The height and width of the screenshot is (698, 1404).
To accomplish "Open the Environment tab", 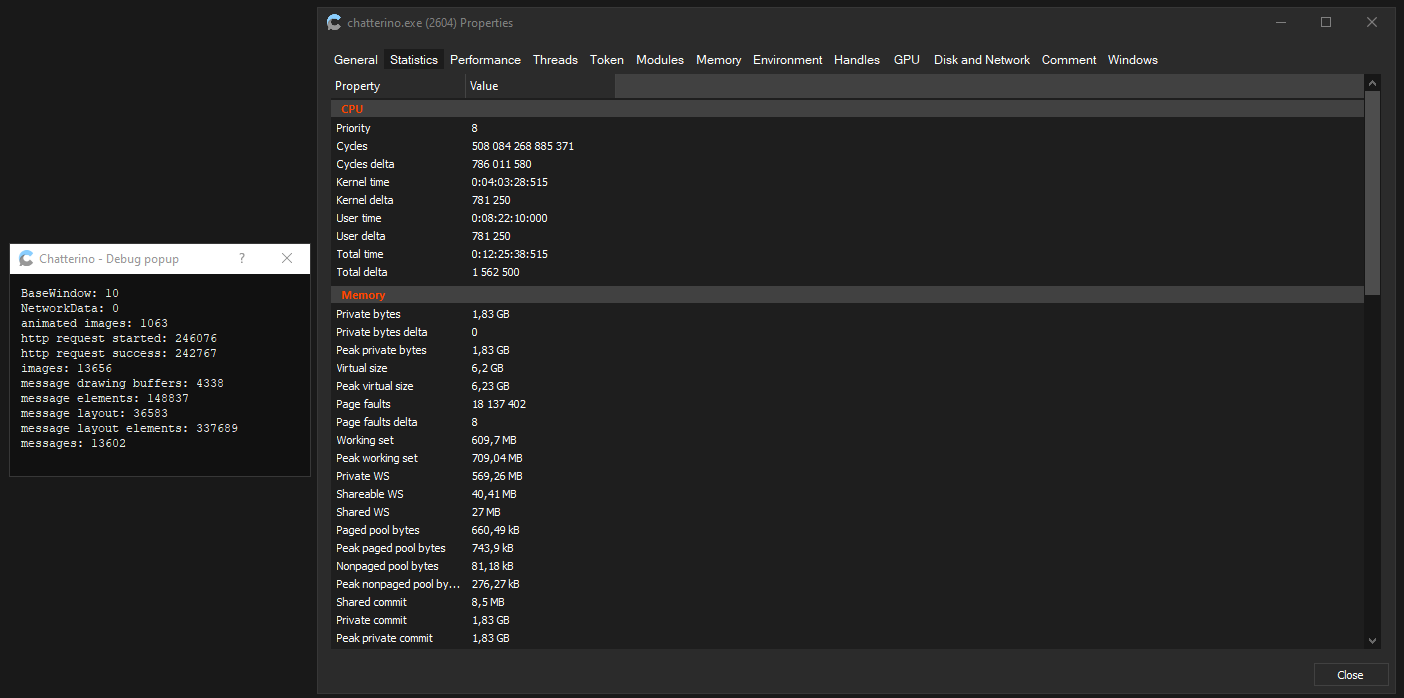I will tap(788, 60).
